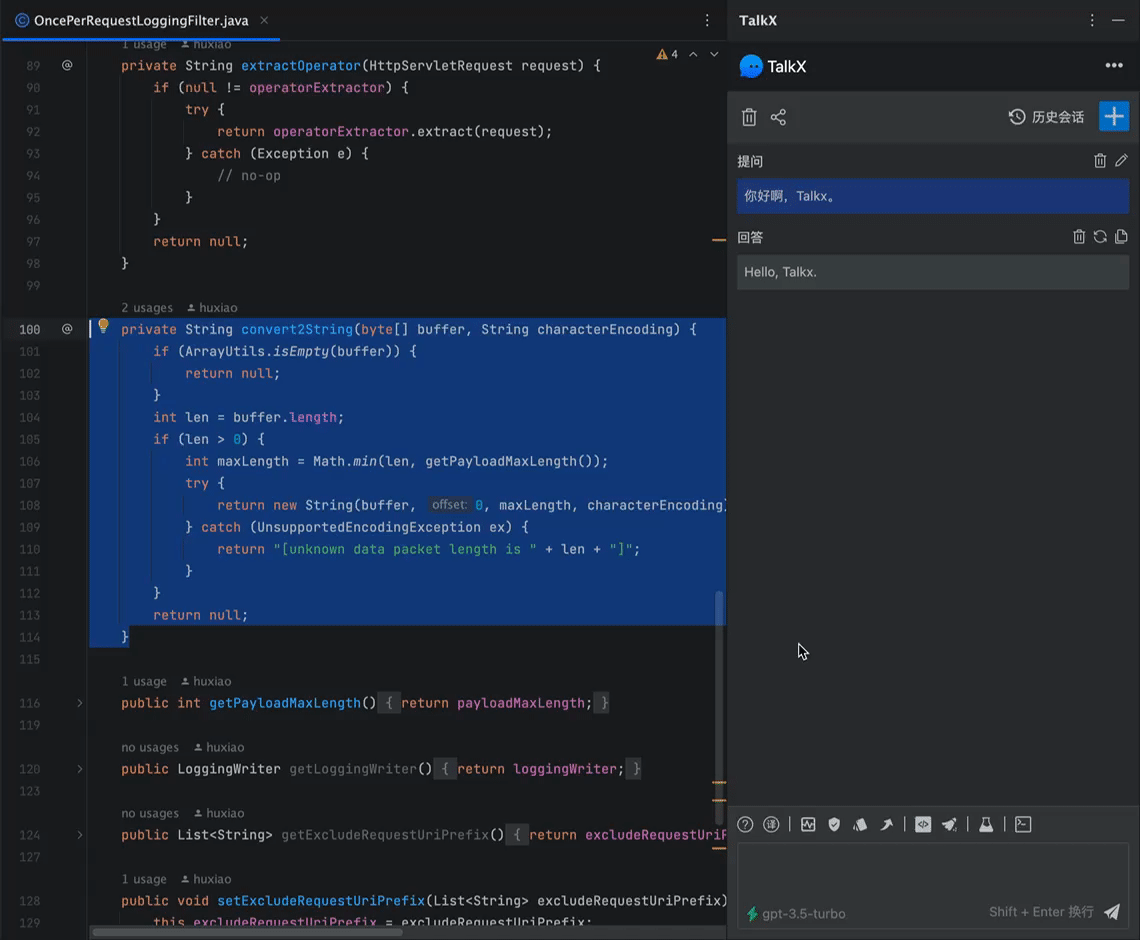Select the OncePerRequestLoggingFilter.java tab
1140x940 pixels.
click(x=141, y=20)
